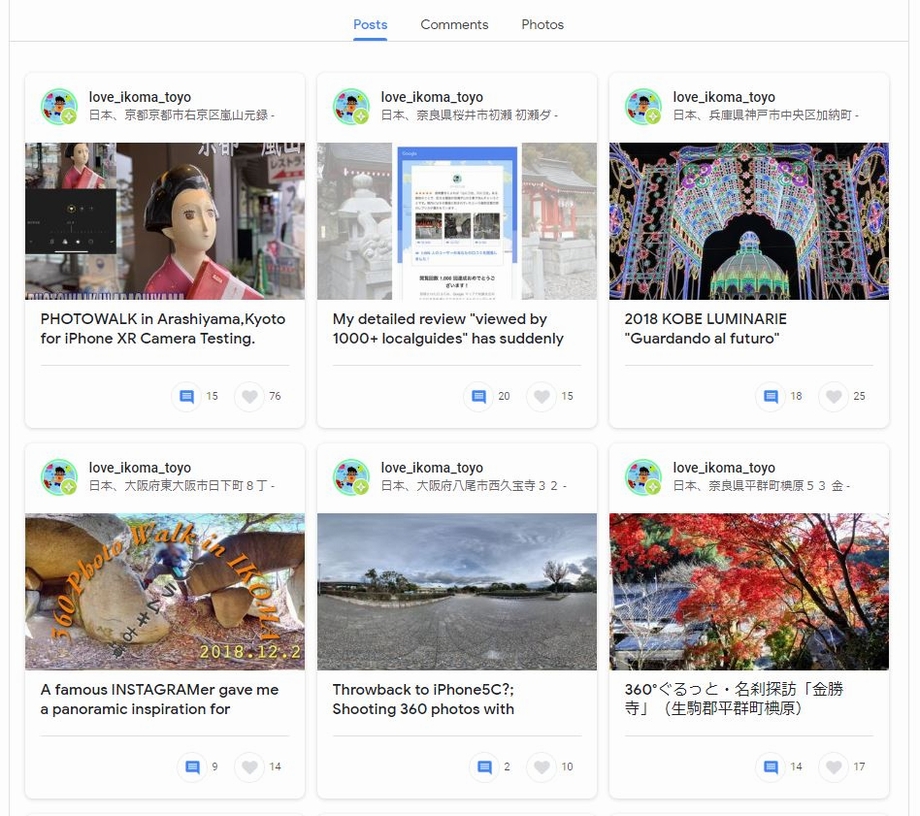This screenshot has height=816, width=920.
Task: Open 'My detailed review viewed by 1000+' title
Action: 448,329
